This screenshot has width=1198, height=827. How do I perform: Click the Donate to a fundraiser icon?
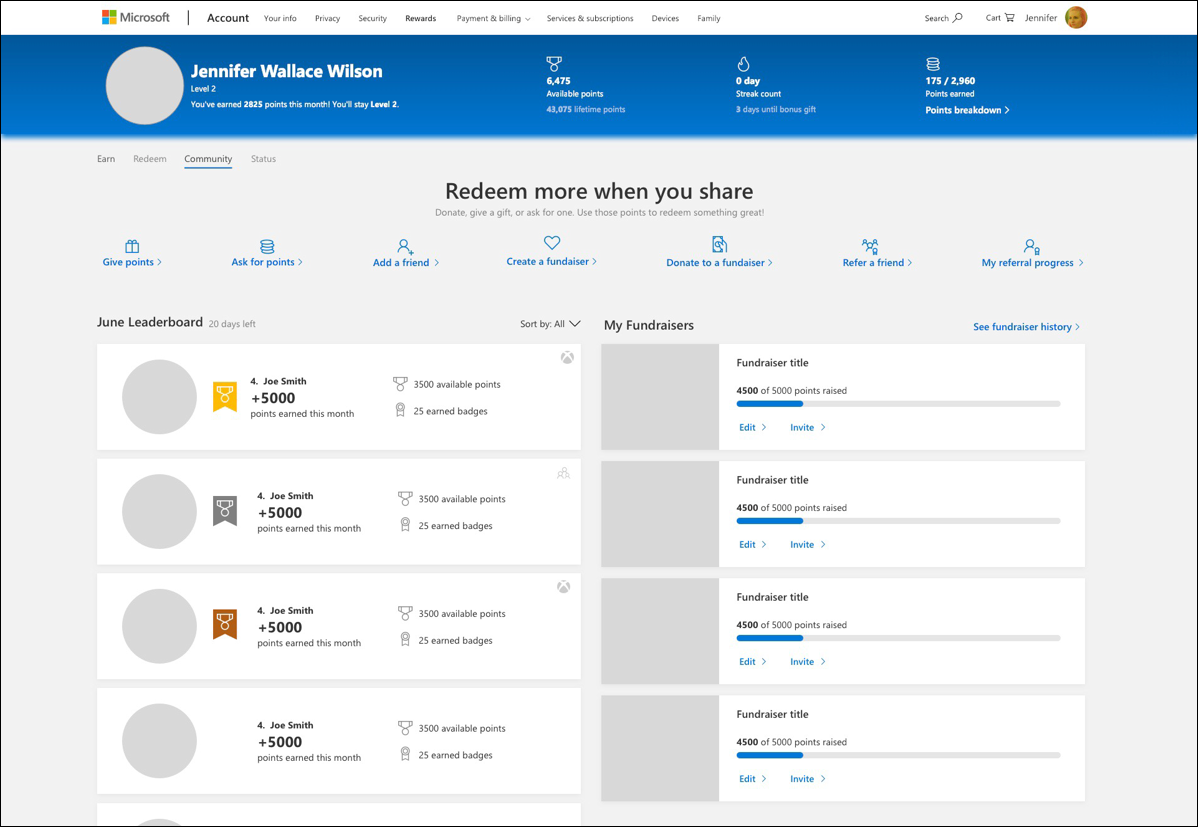pos(719,245)
